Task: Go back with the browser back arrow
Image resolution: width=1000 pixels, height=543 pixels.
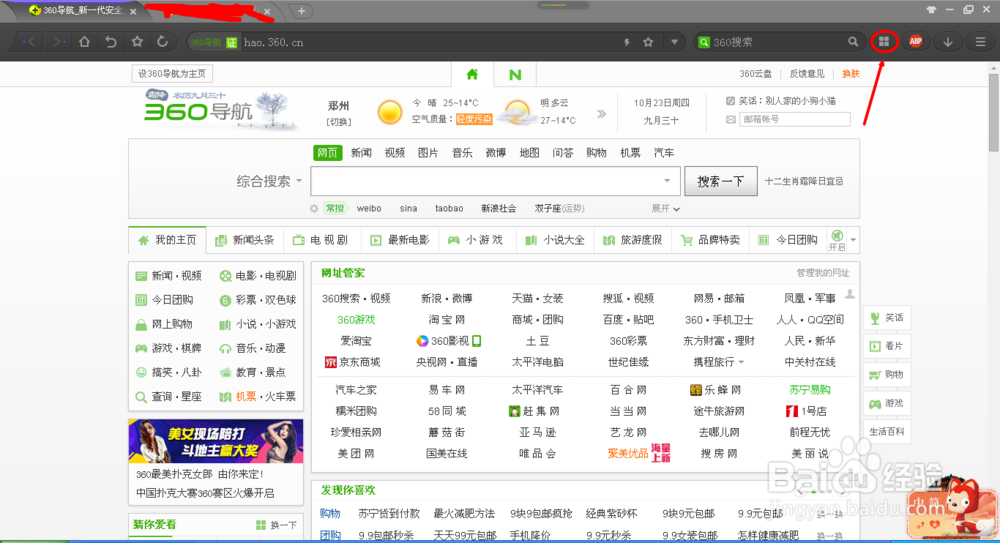Action: pyautogui.click(x=29, y=42)
